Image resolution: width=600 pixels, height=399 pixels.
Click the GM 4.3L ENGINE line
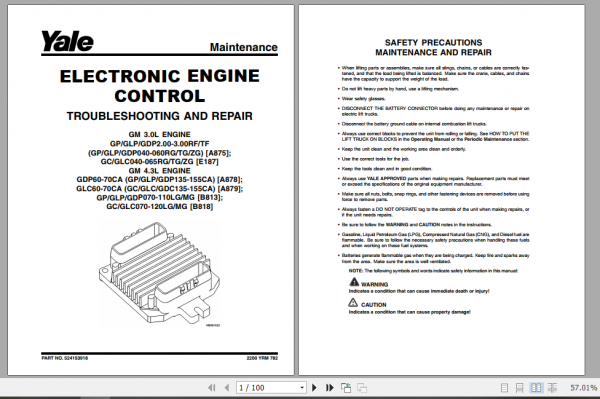[x=160, y=171]
